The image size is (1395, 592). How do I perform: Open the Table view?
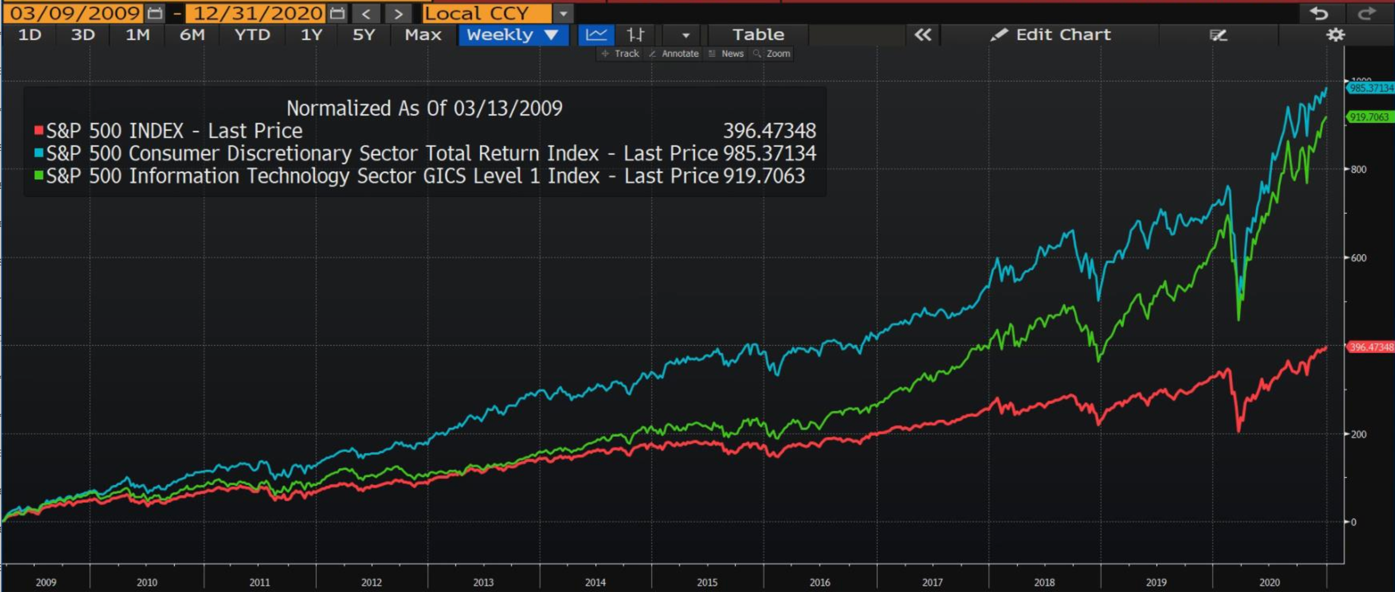758,35
